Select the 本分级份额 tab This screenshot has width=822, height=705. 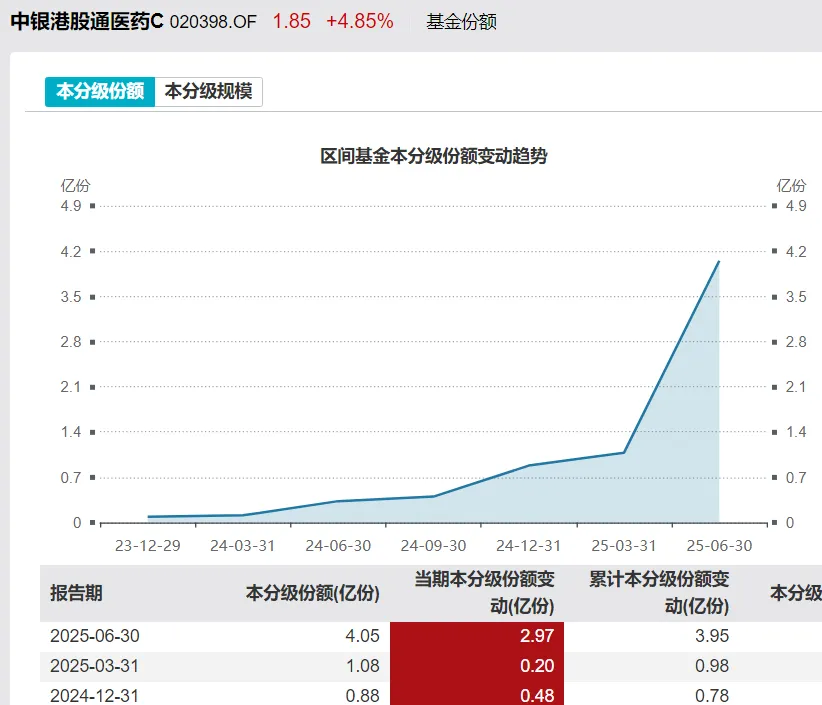100,92
